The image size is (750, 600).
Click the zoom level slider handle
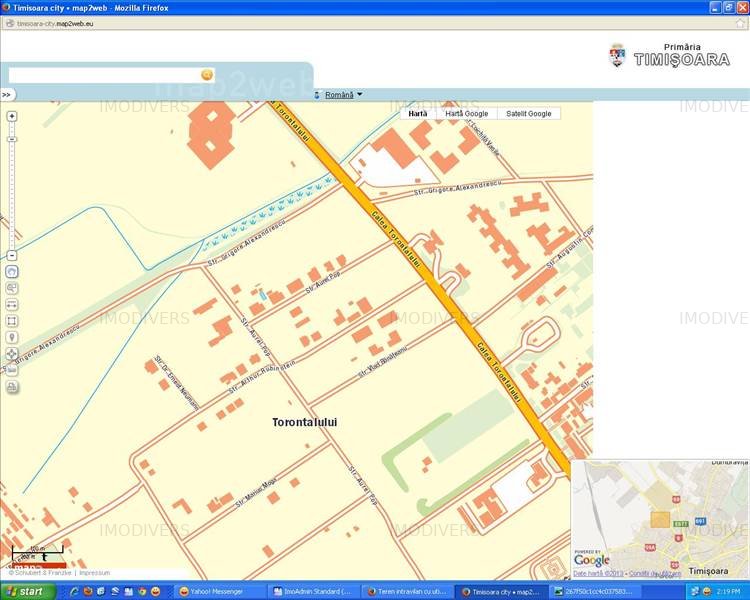tap(12, 138)
